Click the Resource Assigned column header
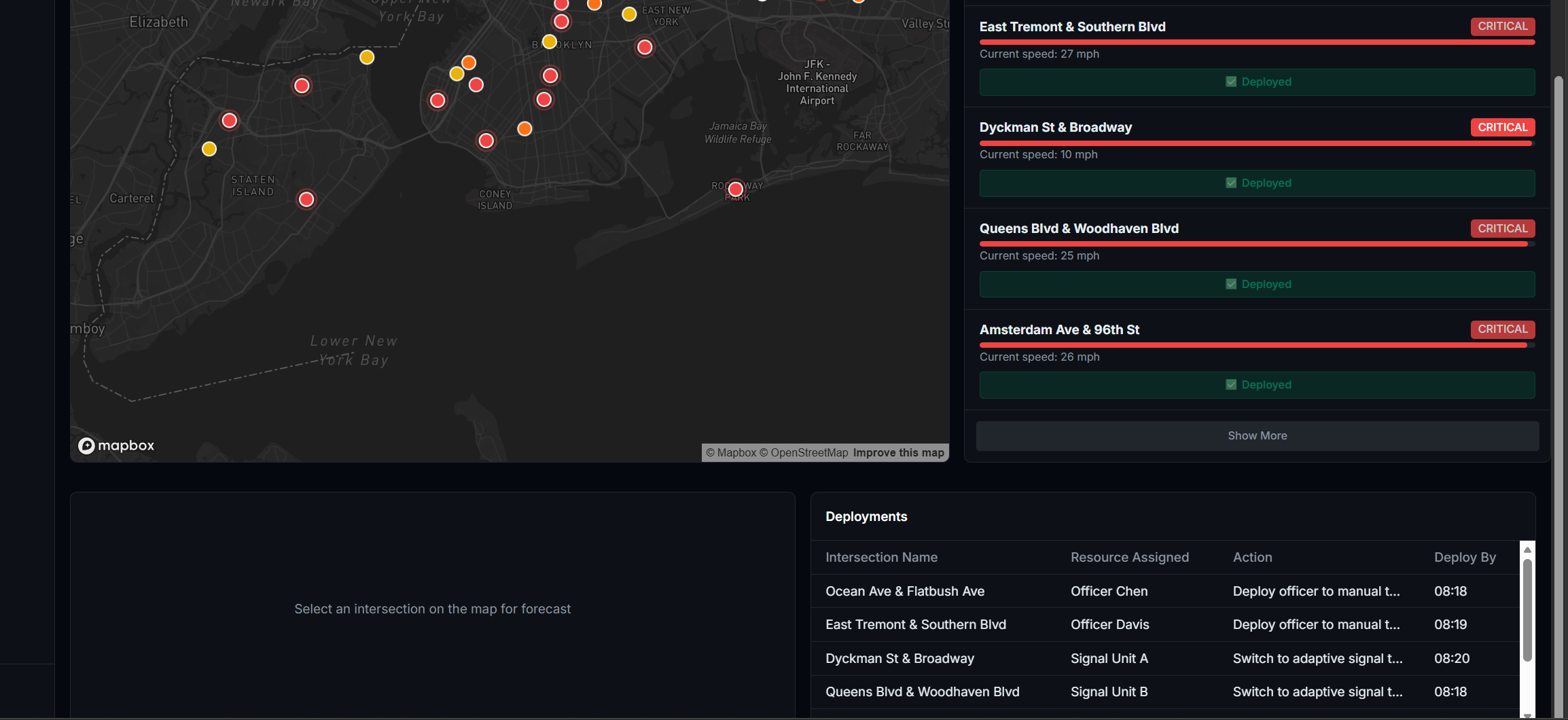Screen dimensions: 1568x720 1130,557
